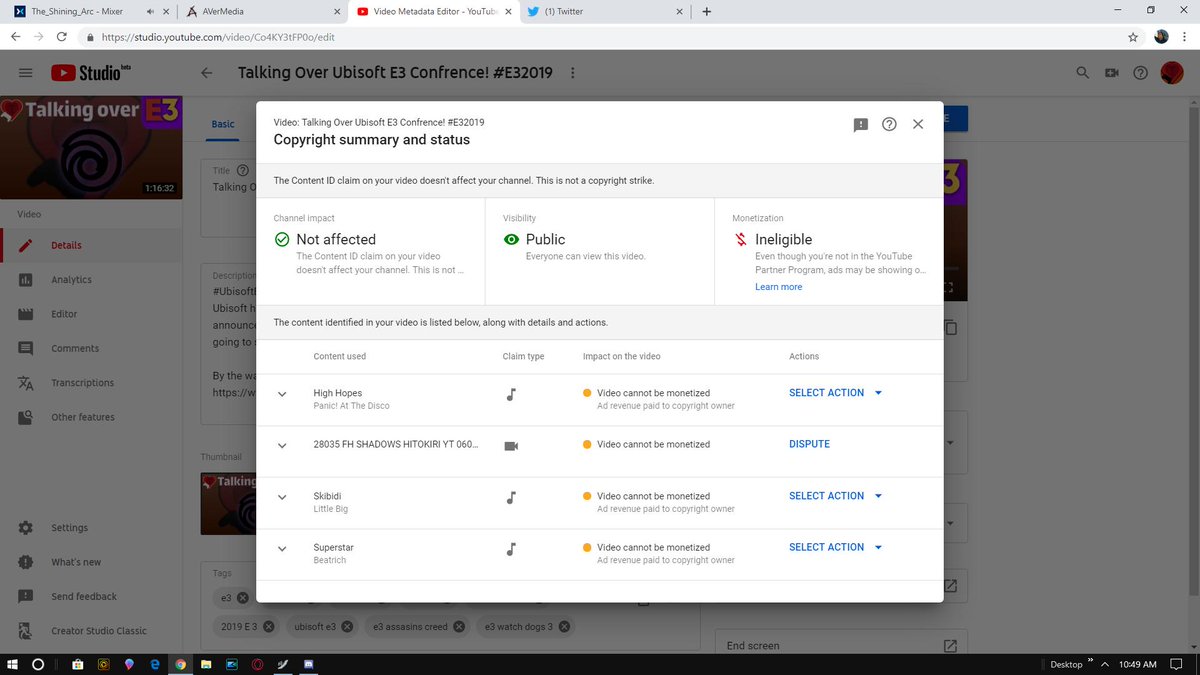
Task: Follow the Learn more monetization link
Action: pos(778,287)
